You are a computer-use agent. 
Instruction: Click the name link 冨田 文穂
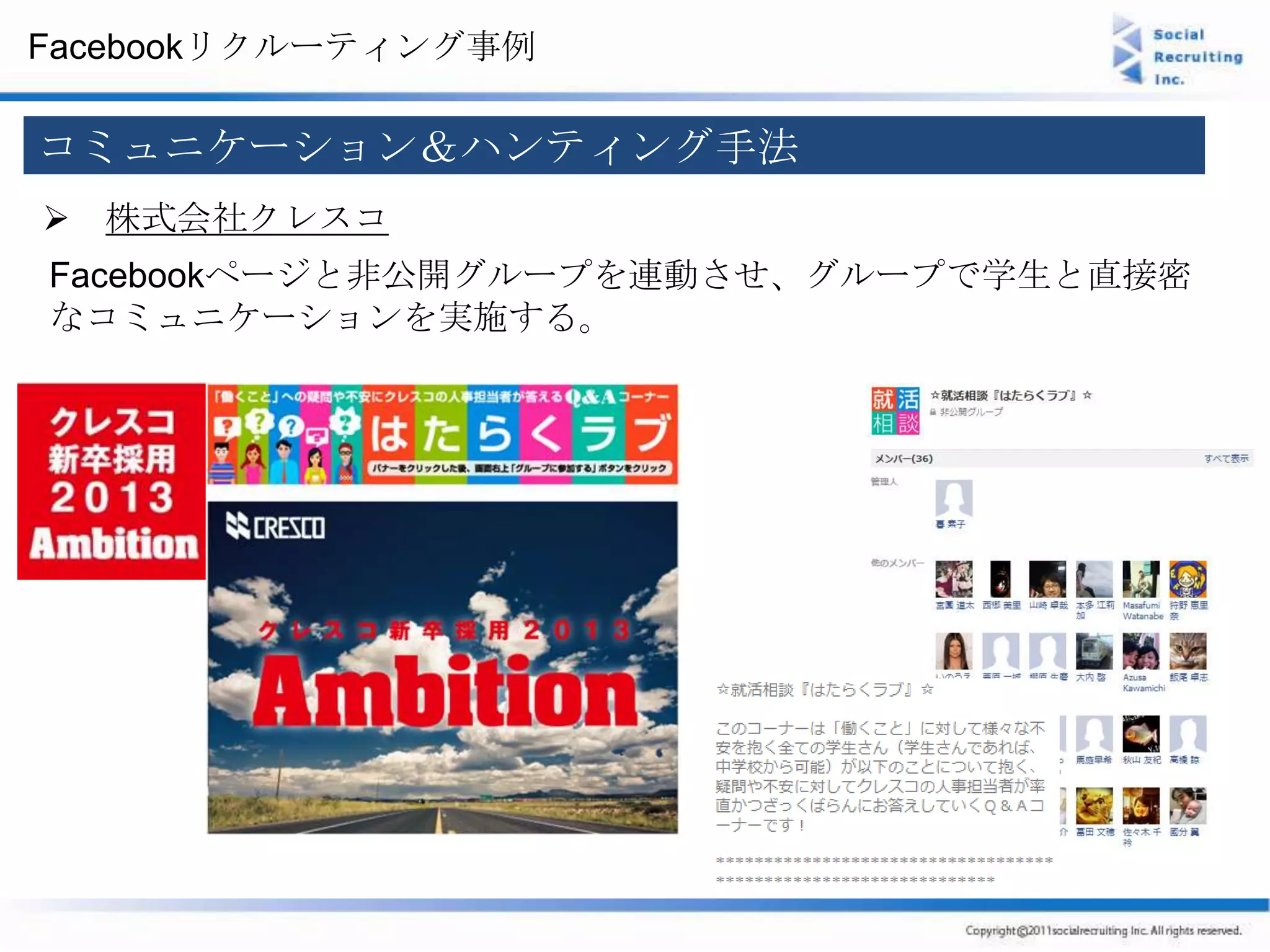[1095, 832]
